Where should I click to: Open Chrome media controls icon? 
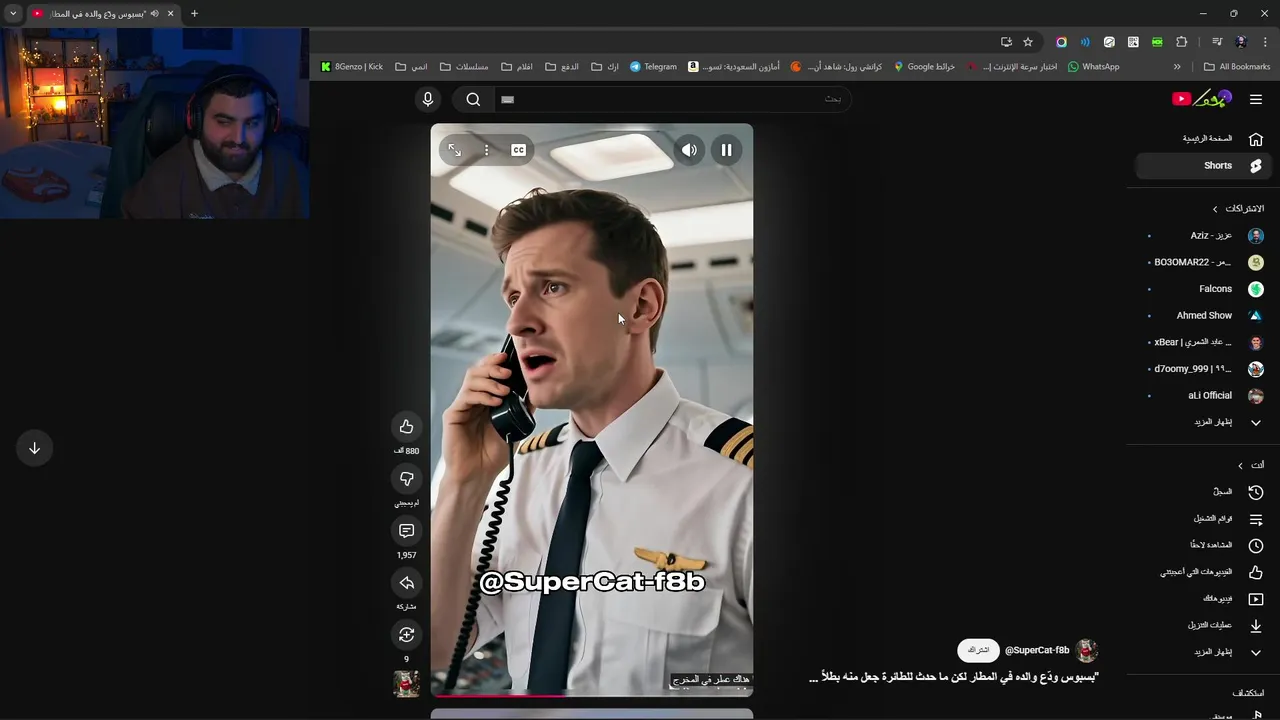(x=1216, y=42)
